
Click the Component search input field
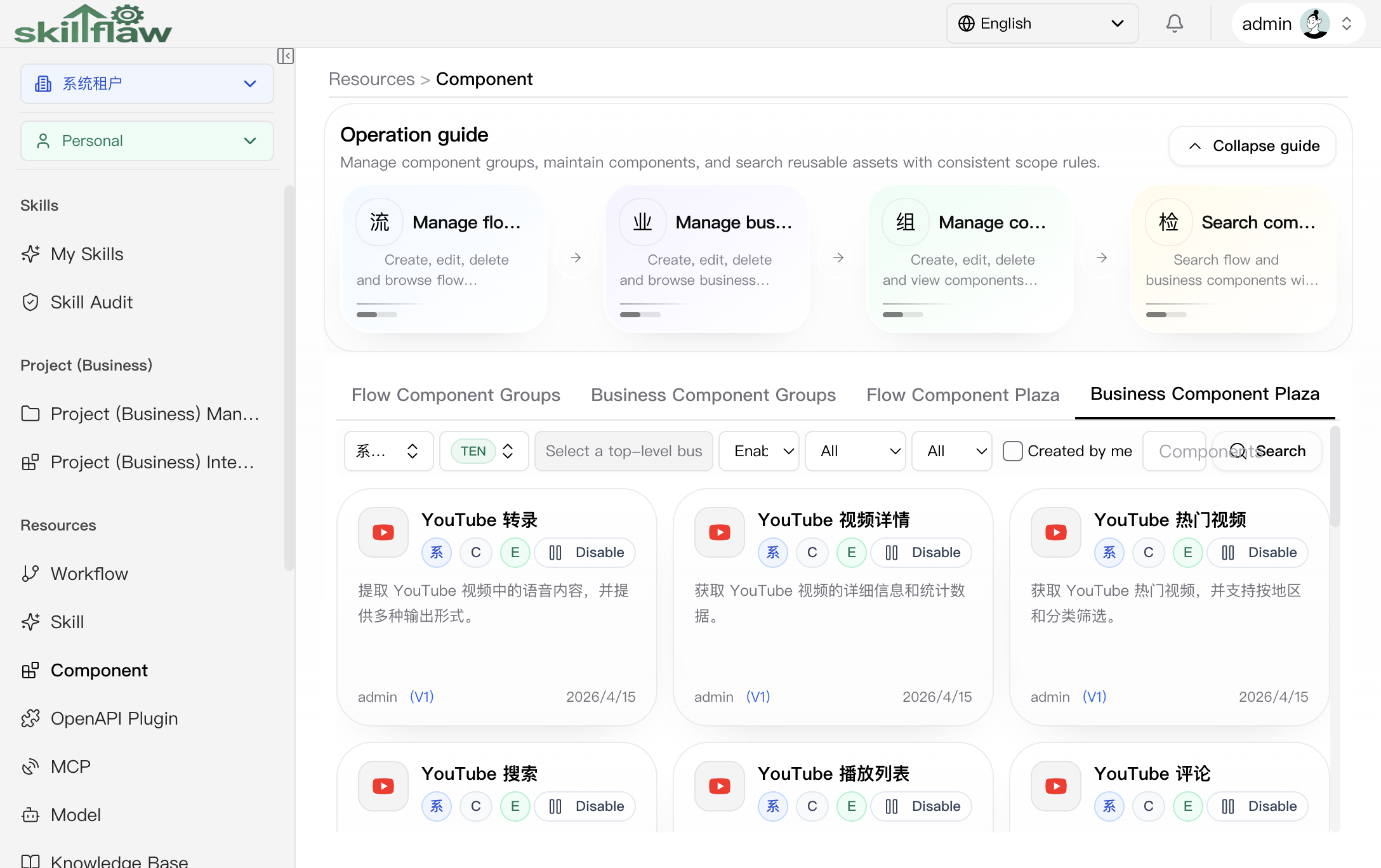click(x=1175, y=451)
